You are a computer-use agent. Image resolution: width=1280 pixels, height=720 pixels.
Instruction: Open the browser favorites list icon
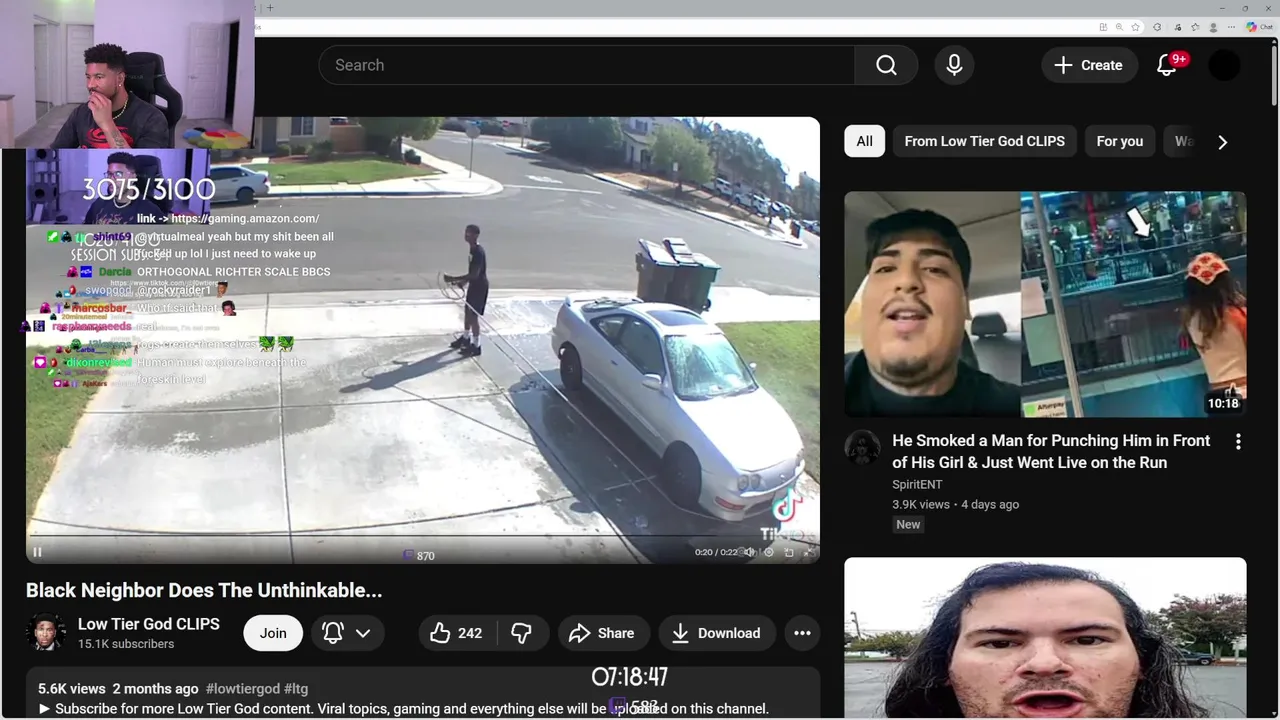click(1195, 27)
